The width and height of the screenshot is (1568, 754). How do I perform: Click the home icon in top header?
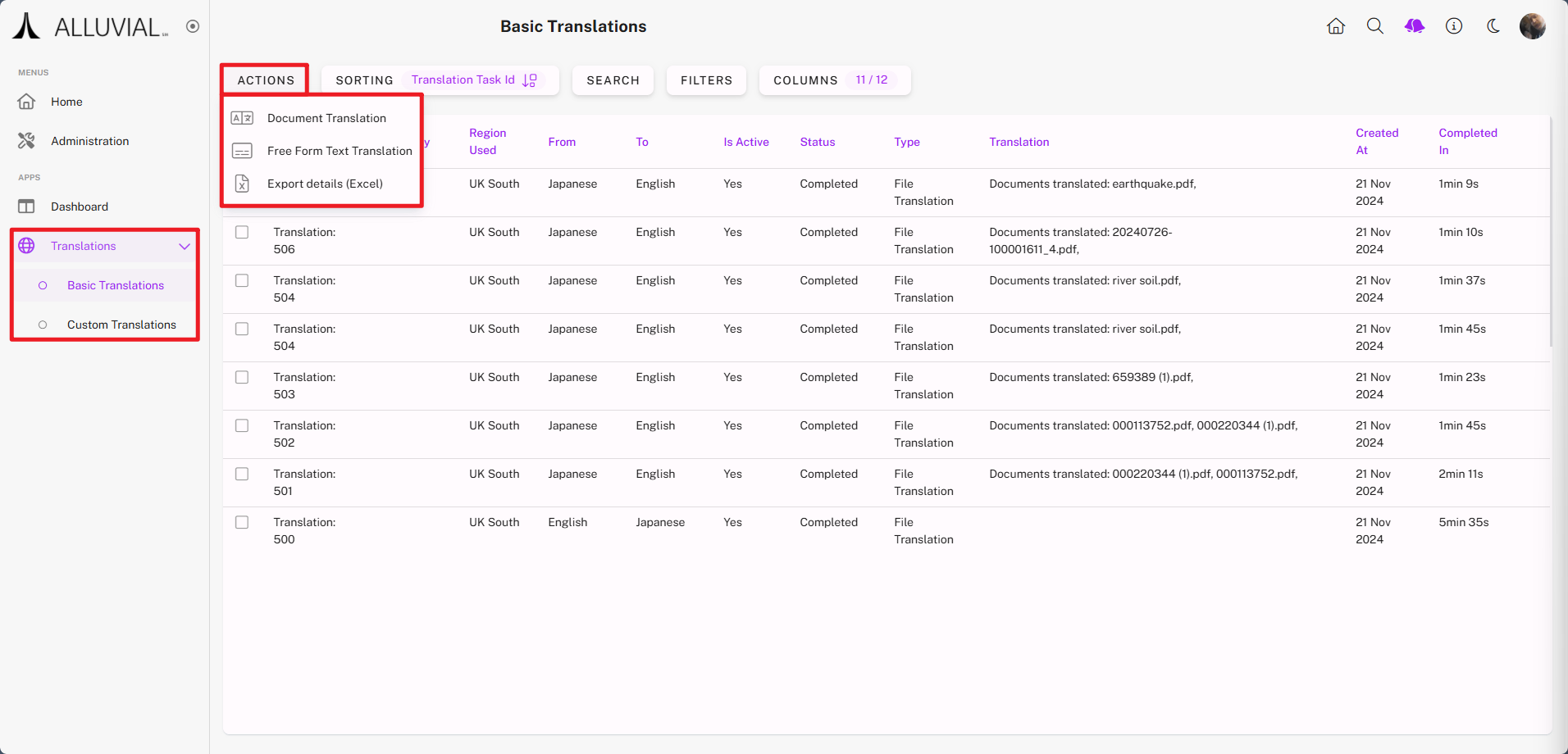click(1336, 26)
